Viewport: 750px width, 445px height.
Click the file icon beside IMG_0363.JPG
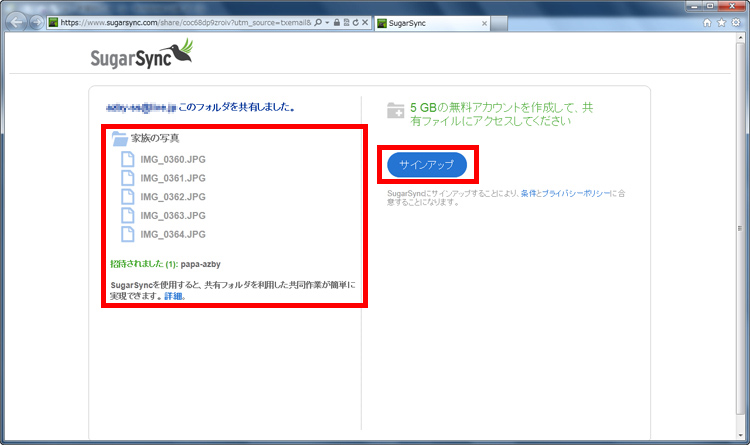click(x=128, y=215)
